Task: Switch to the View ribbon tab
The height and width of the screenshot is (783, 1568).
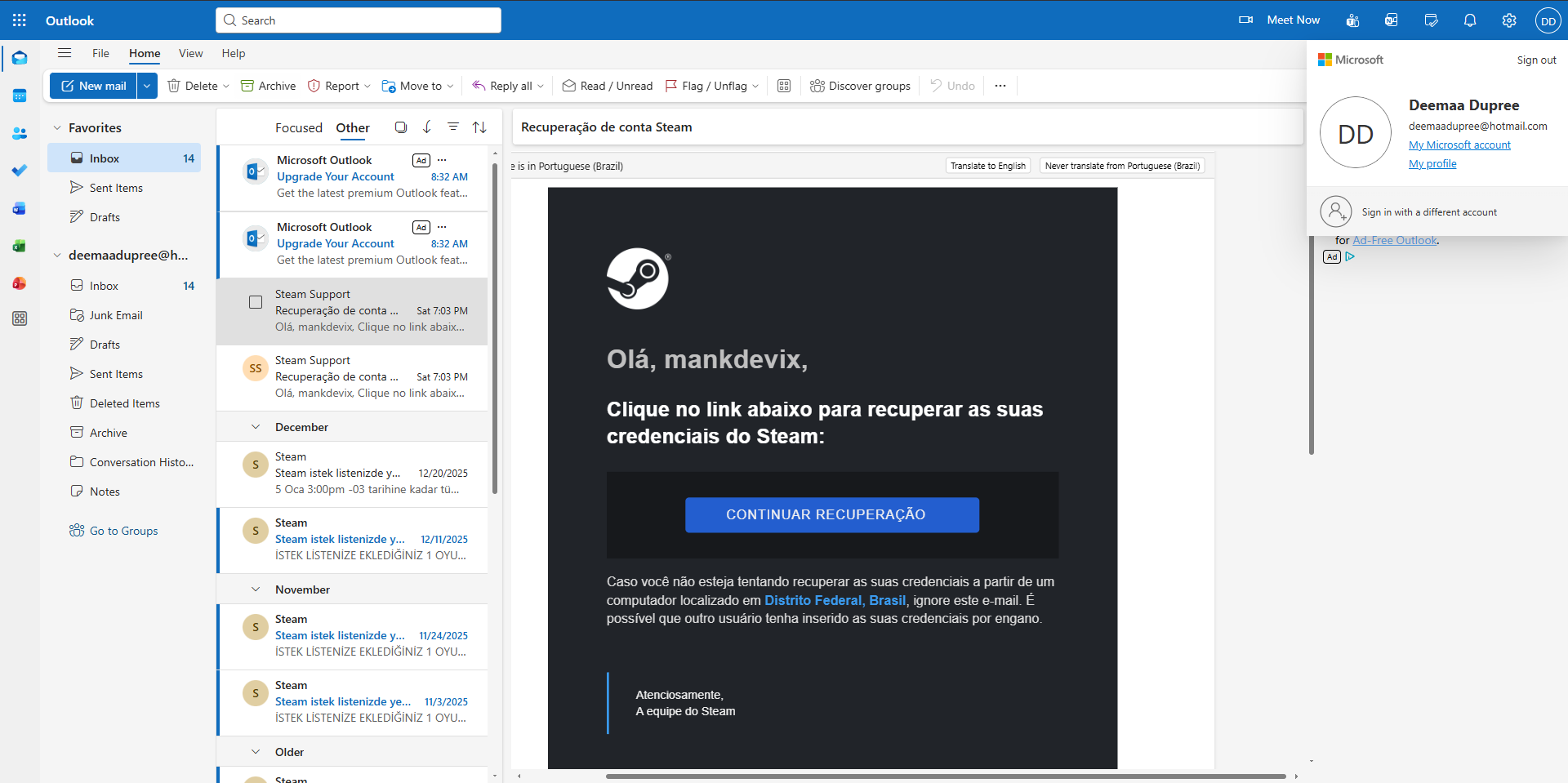Action: [x=190, y=53]
